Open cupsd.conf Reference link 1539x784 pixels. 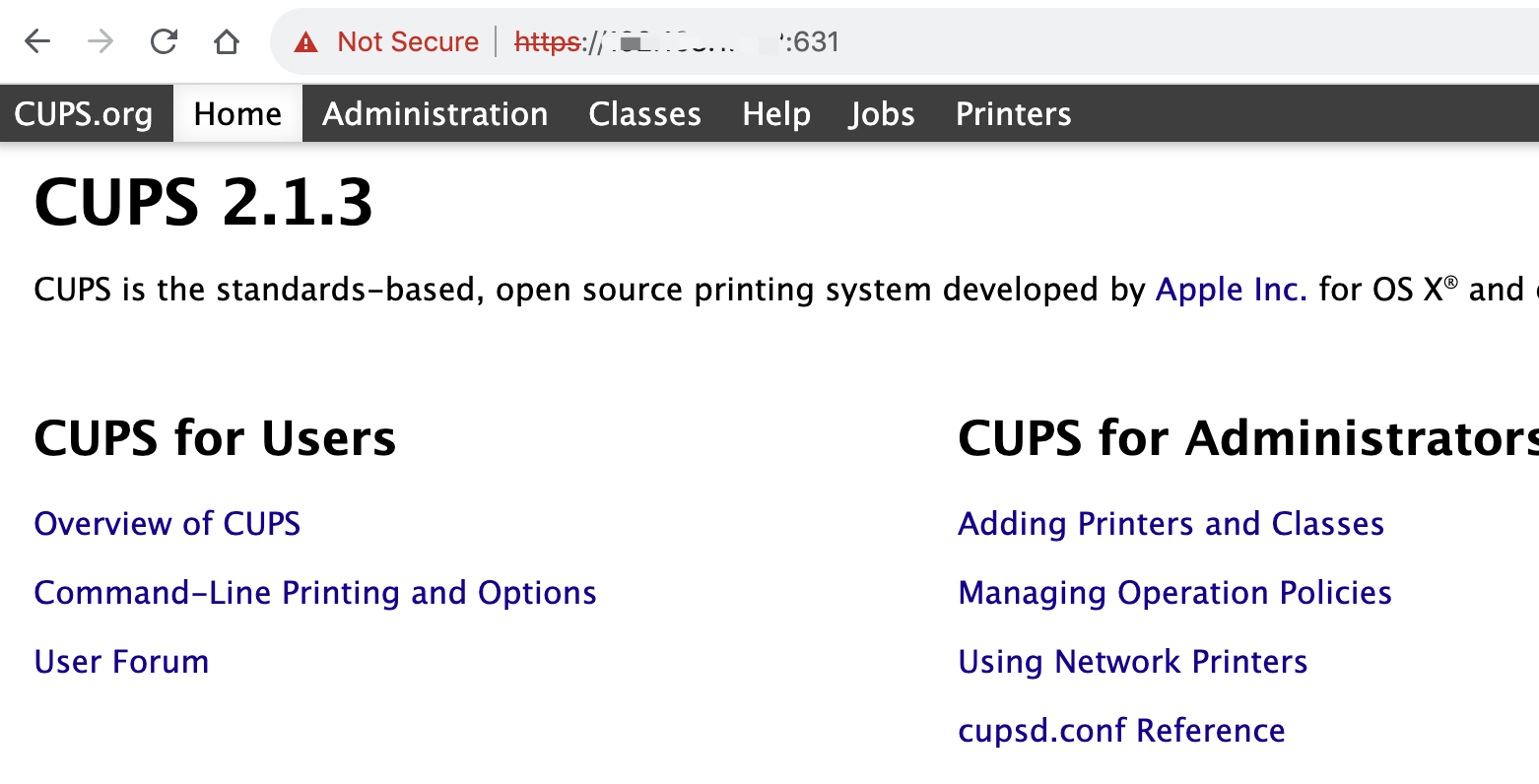1121,730
